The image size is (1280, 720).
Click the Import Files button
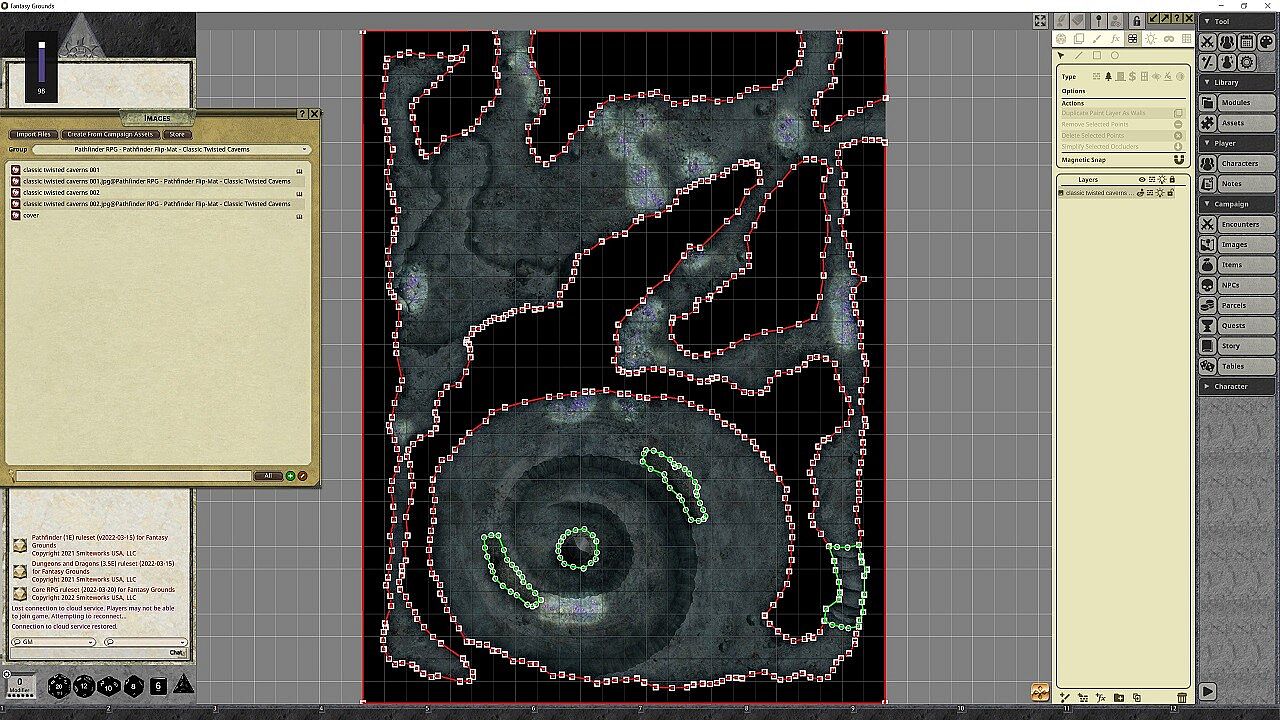coord(33,134)
